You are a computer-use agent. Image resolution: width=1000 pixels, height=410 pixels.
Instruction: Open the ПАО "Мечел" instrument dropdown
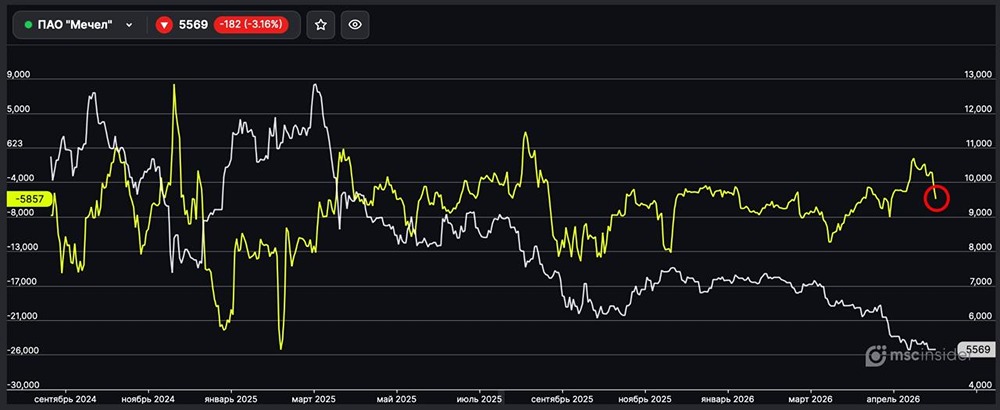coord(79,25)
